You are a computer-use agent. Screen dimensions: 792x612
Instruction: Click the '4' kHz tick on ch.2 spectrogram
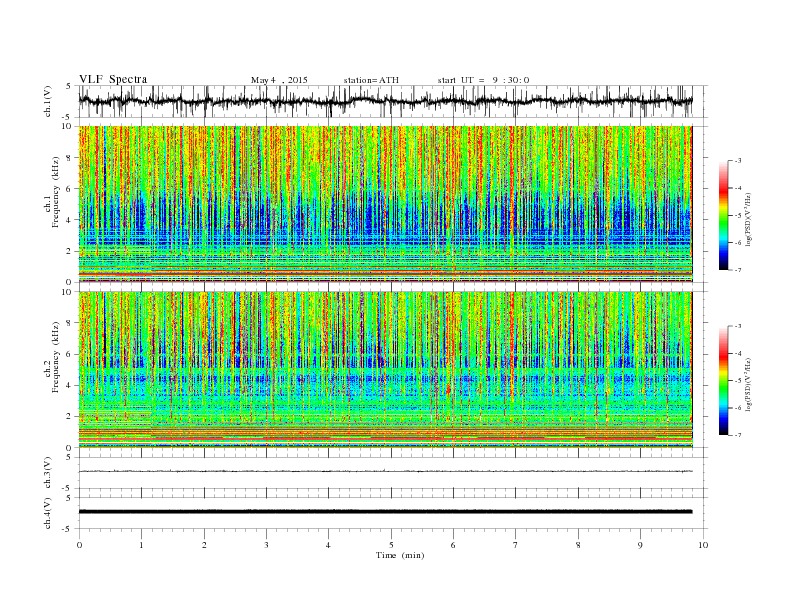[x=69, y=386]
